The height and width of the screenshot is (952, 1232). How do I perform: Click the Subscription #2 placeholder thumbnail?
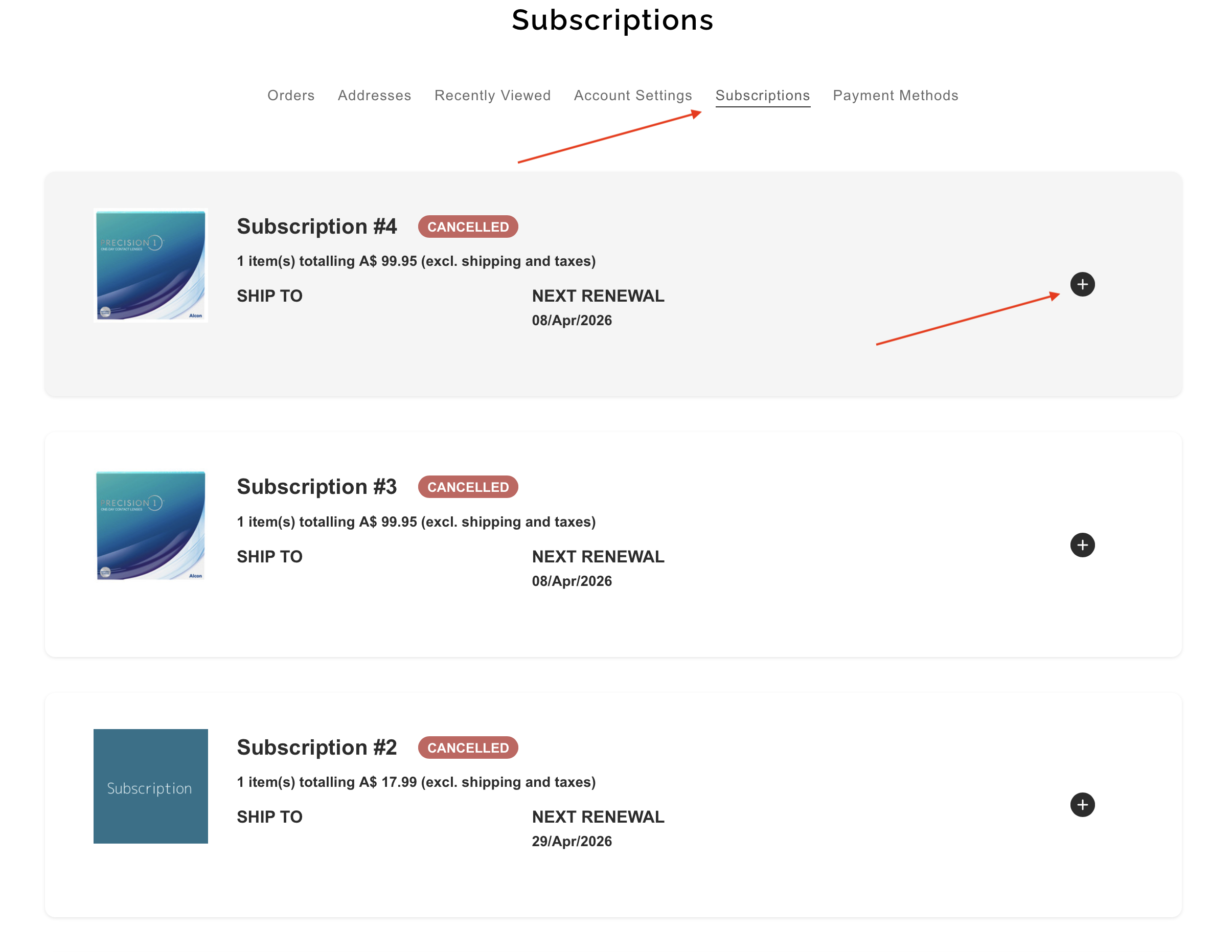point(151,786)
